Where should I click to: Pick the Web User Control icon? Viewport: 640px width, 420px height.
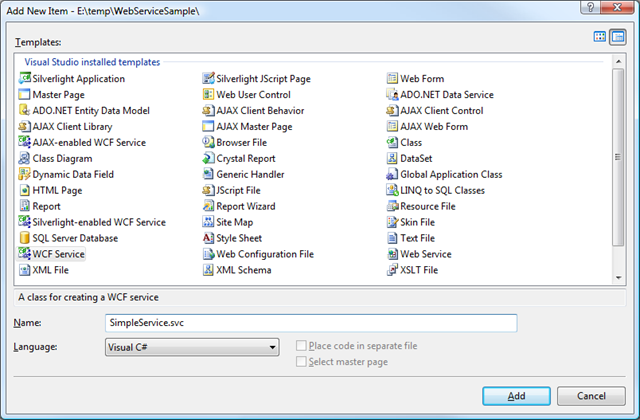(209, 94)
